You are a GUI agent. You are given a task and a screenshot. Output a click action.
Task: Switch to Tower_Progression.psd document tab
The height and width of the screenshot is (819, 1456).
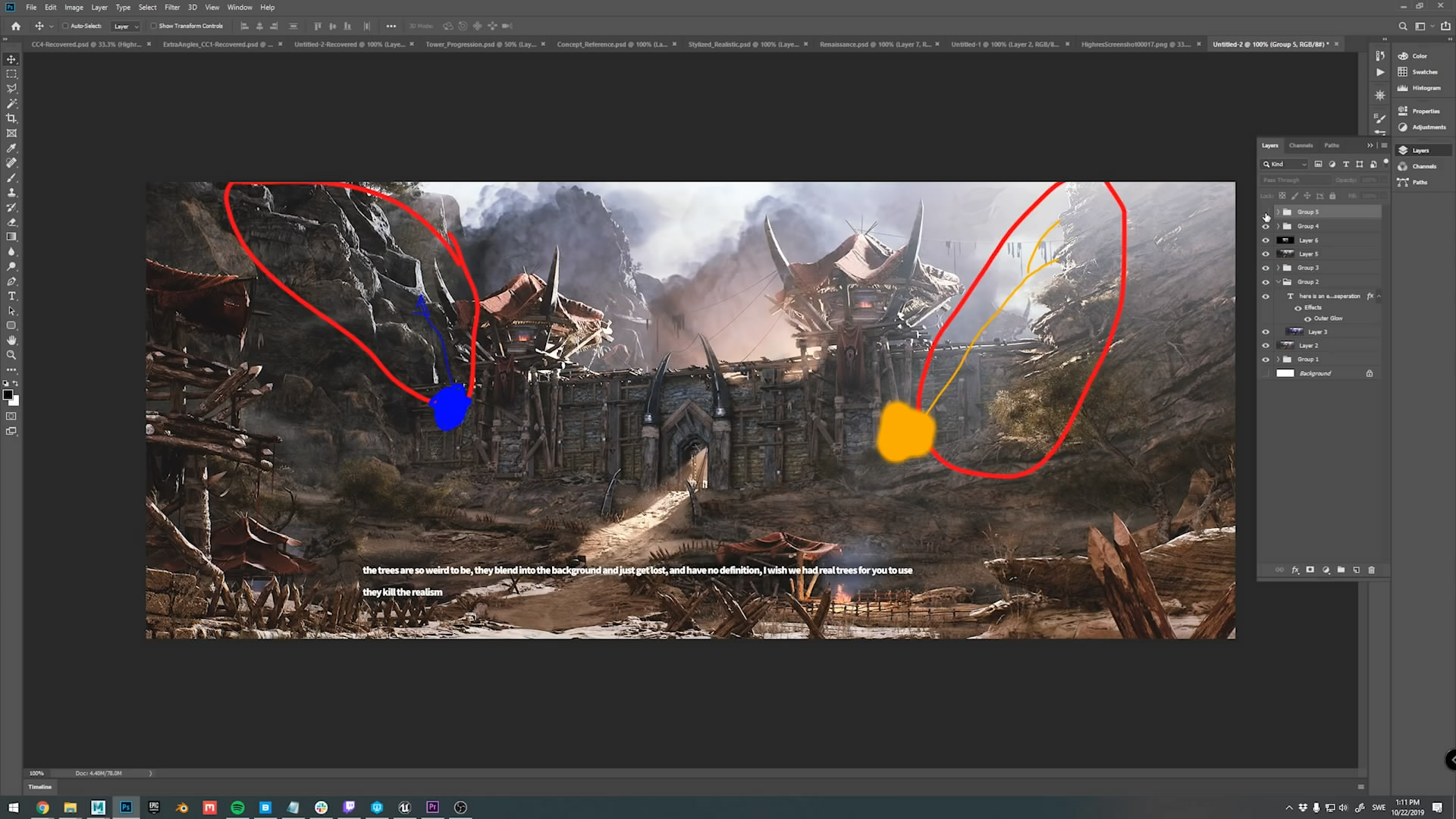tap(481, 44)
